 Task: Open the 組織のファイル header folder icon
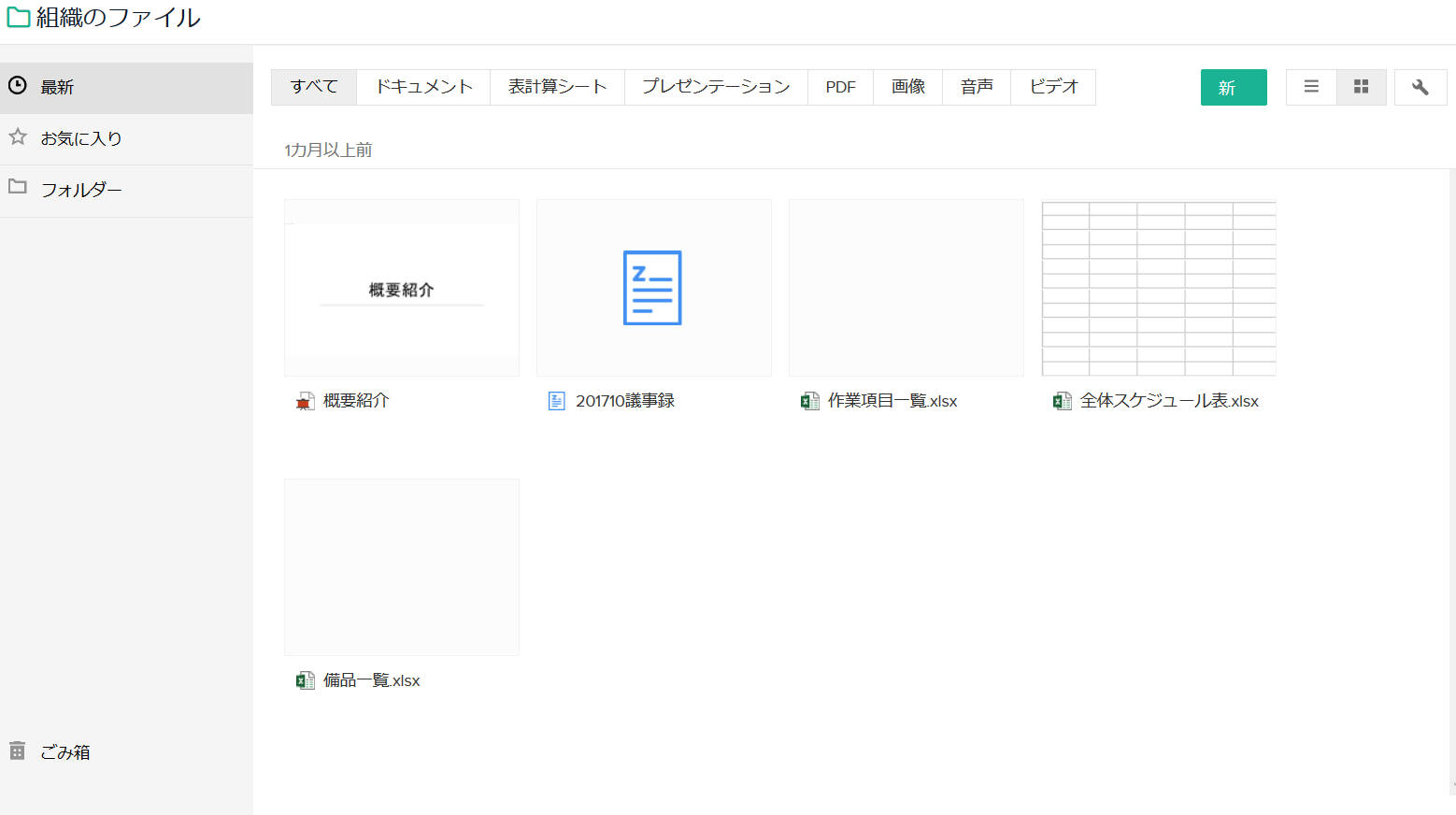point(19,18)
